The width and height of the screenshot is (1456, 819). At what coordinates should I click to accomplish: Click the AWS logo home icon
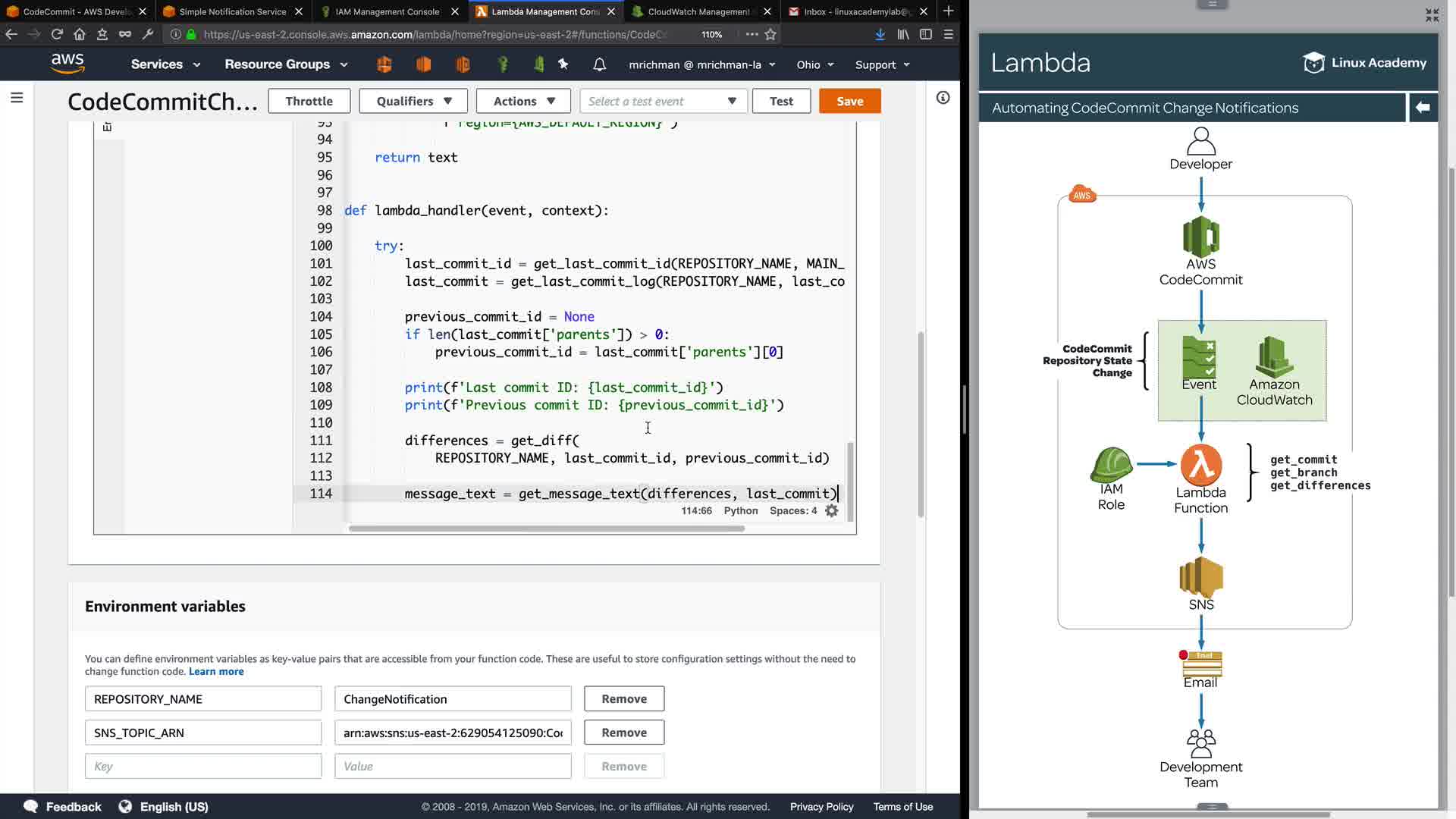click(67, 64)
